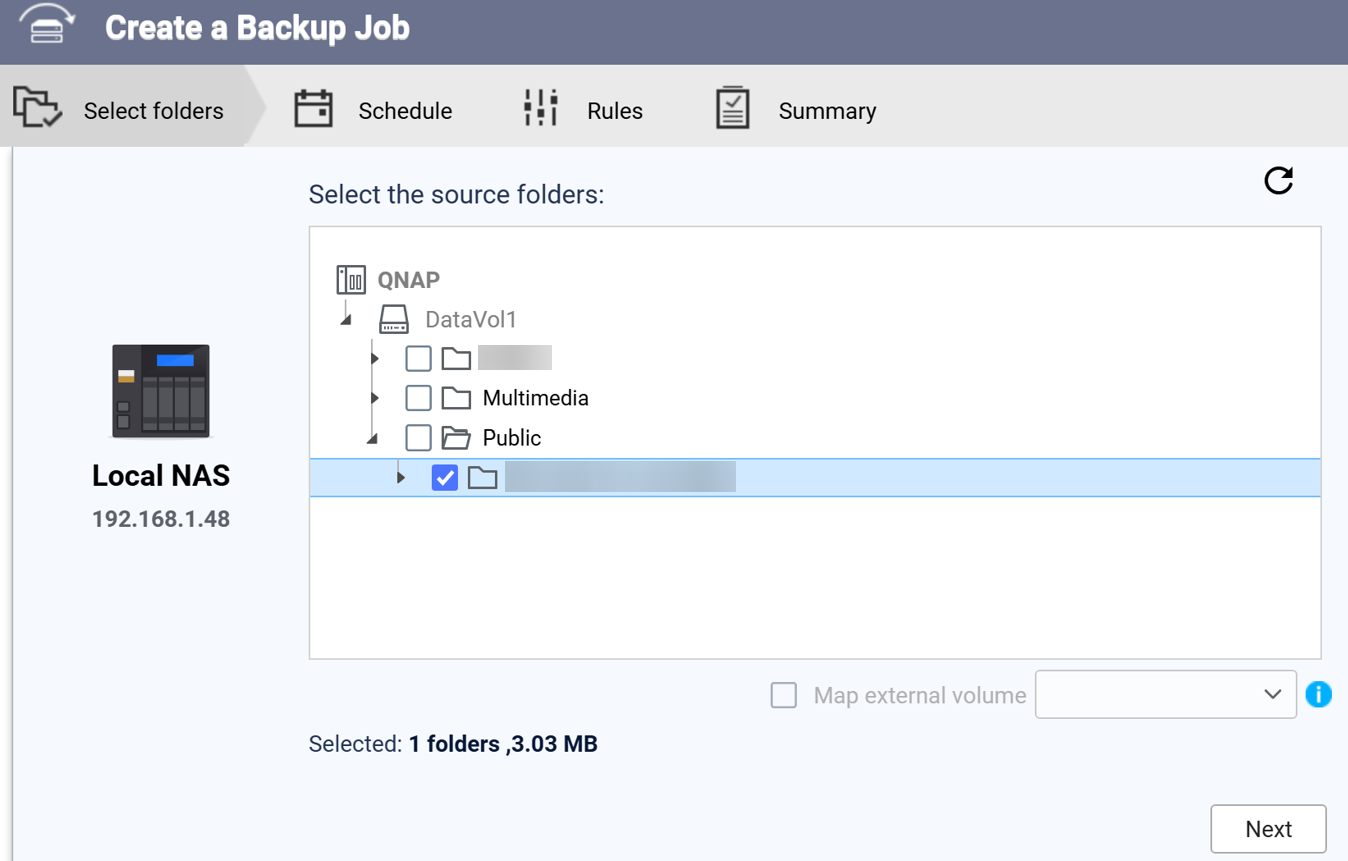The image size is (1348, 861).
Task: Open the external volume dropdown
Action: pos(1165,694)
